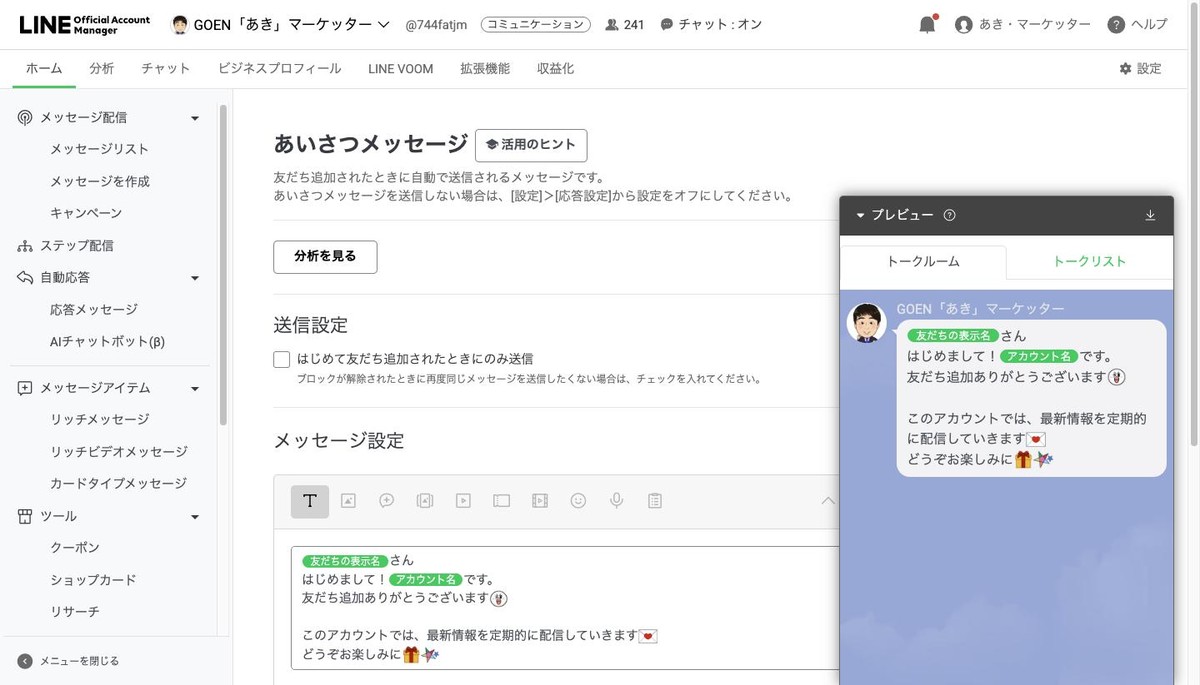Open ショップカード in the sidebar

click(x=93, y=581)
